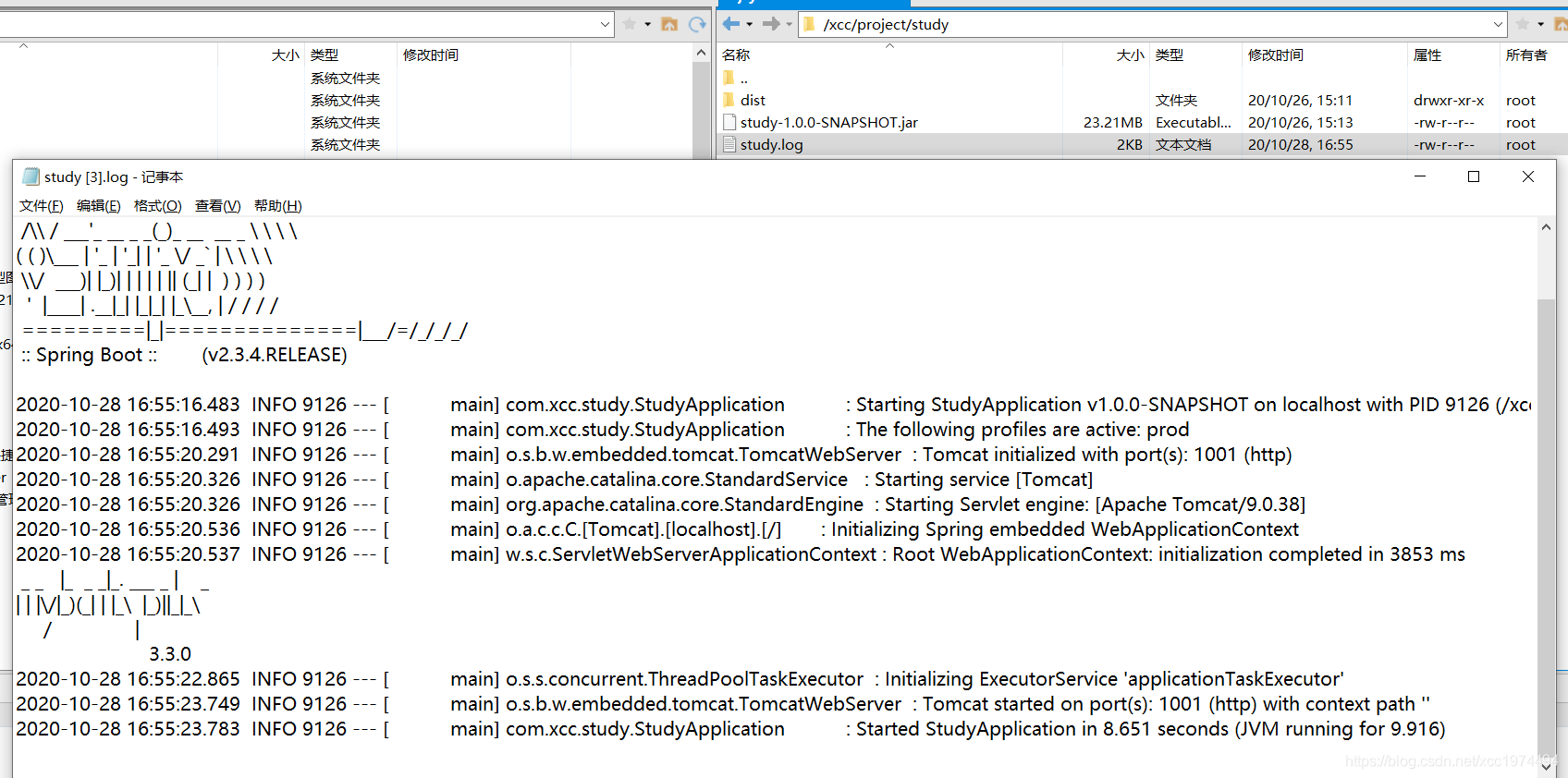Close the study [3].log Notepad window
This screenshot has height=778, width=1568.
pyautogui.click(x=1528, y=176)
